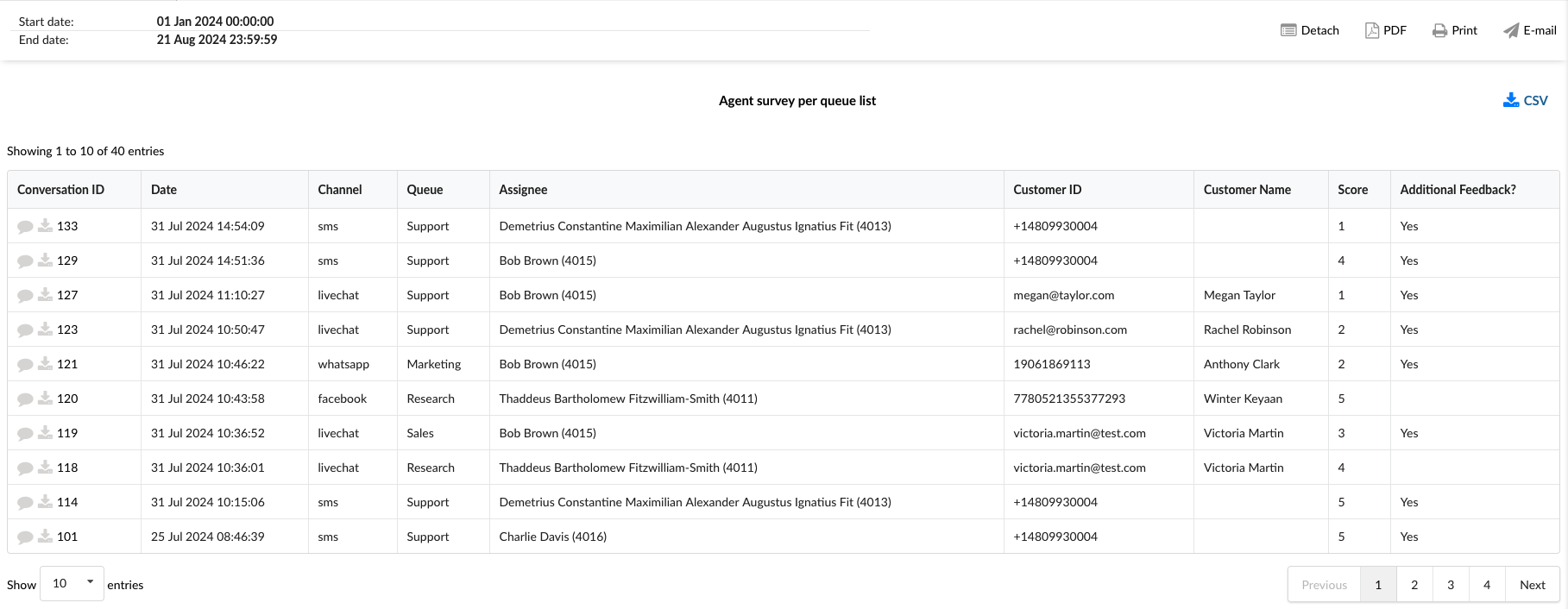1568x609 pixels.
Task: Click customer name Rachel Robinson
Action: [x=1248, y=330]
